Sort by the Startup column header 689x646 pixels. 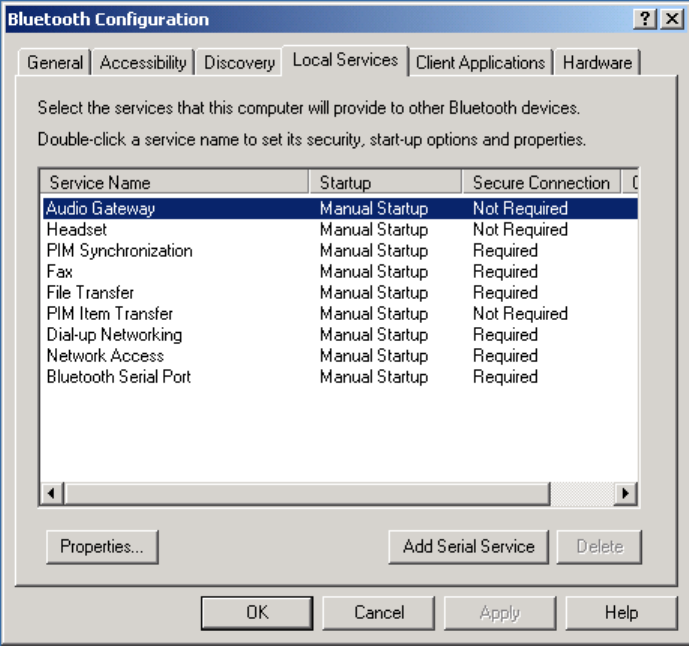(x=385, y=182)
